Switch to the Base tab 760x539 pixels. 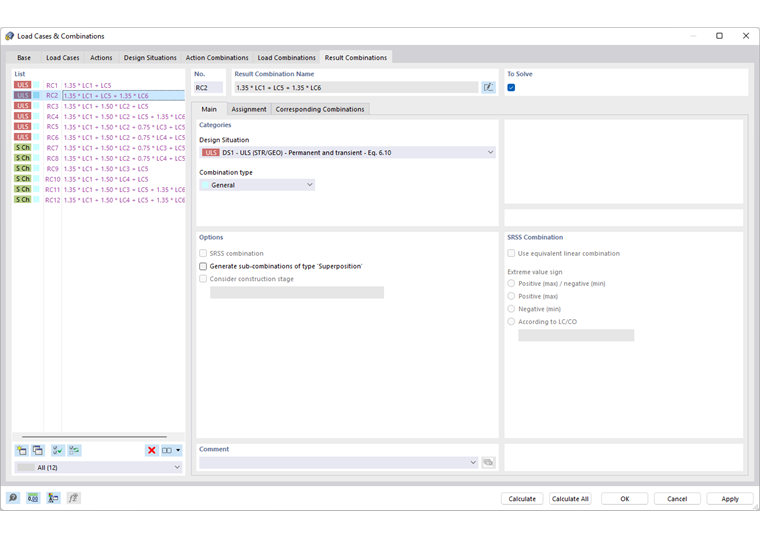24,57
